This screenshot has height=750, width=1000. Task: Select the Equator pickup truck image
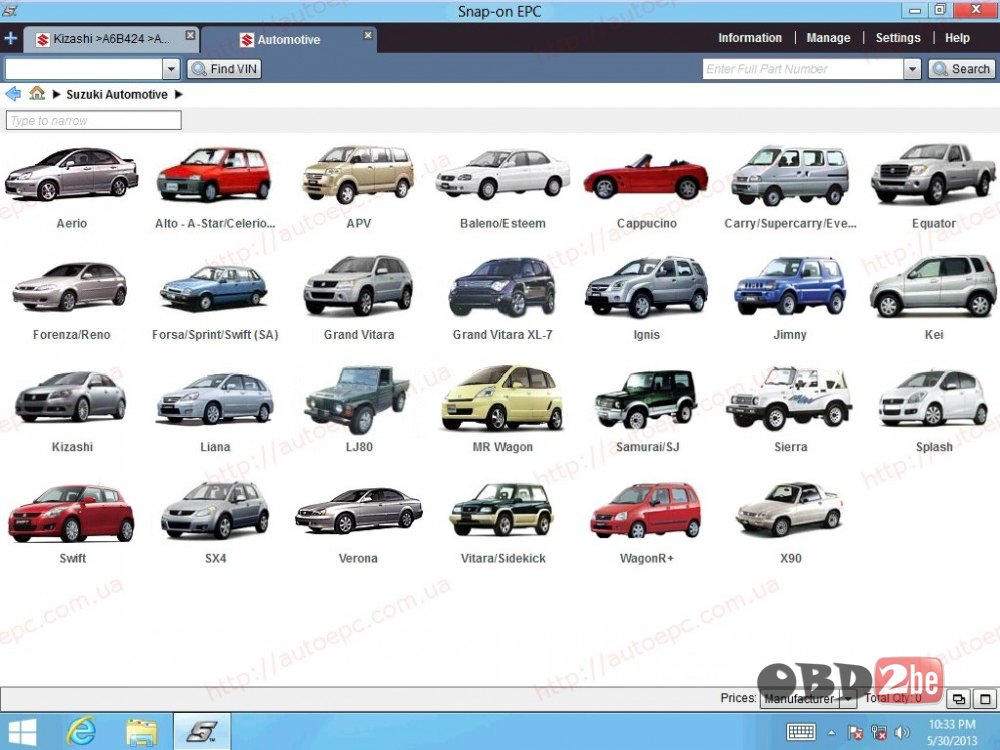click(933, 173)
